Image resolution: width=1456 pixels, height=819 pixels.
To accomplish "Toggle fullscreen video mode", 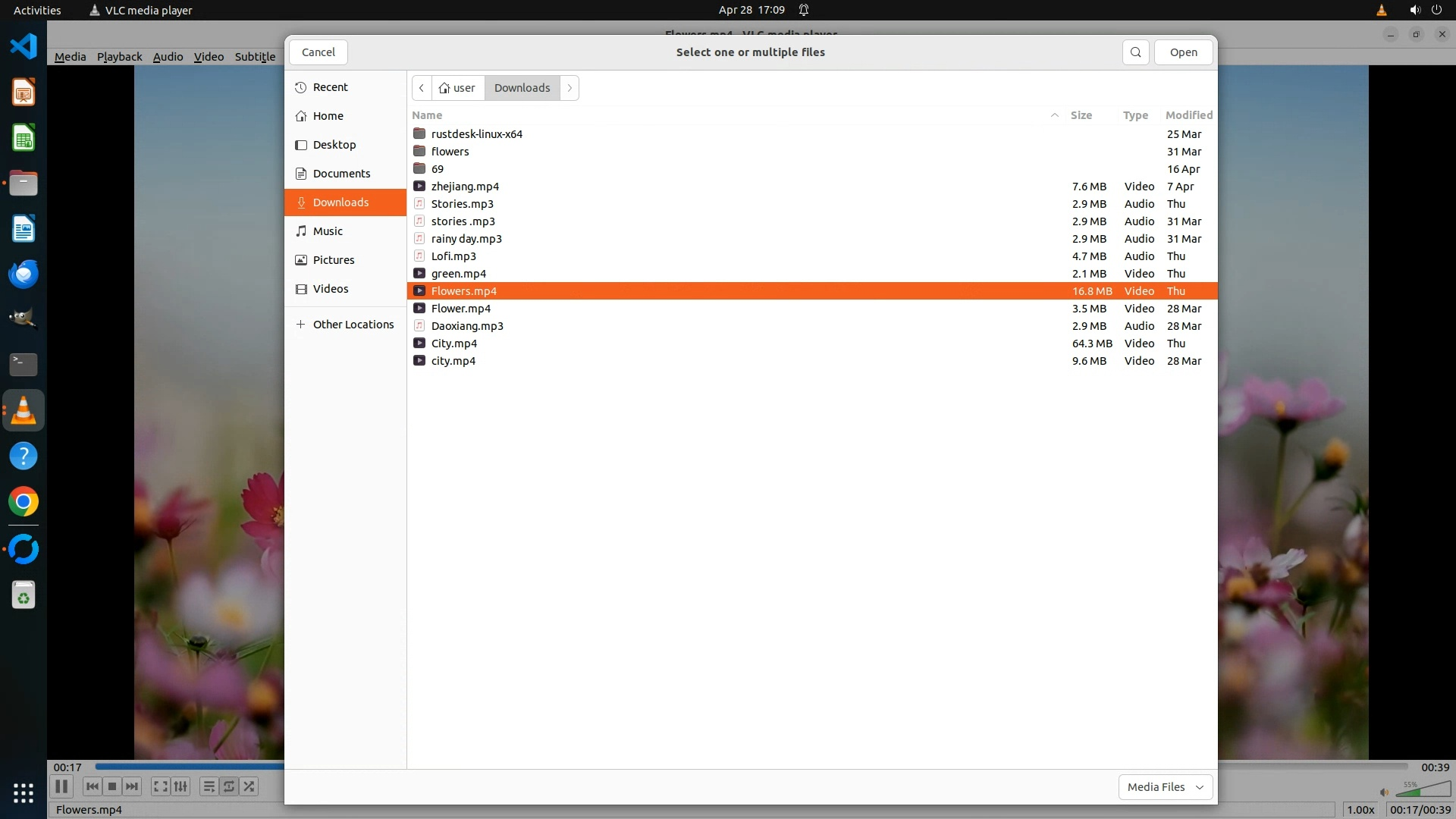I will coord(160,786).
